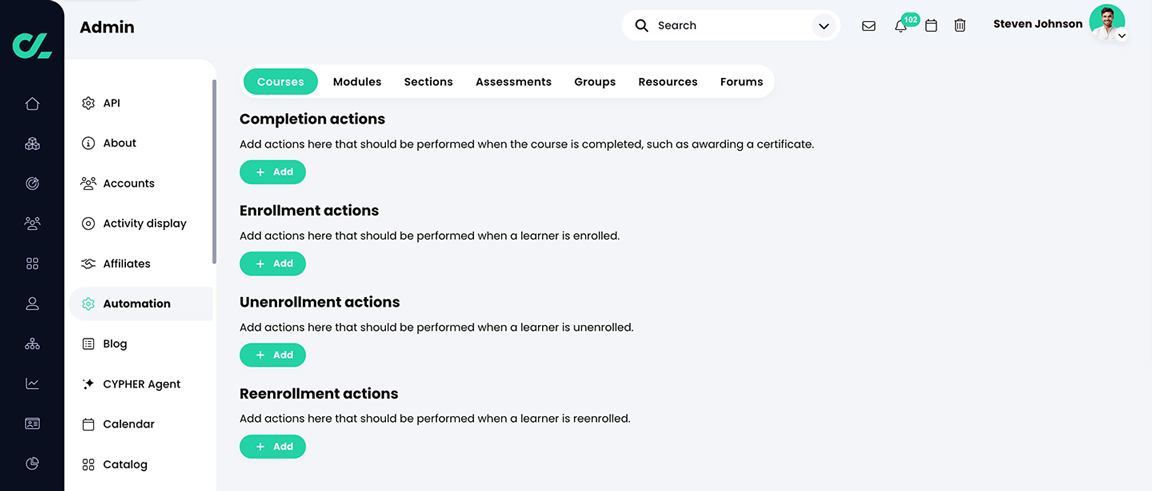Click the info icon beside About
The height and width of the screenshot is (491, 1152).
pos(88,143)
